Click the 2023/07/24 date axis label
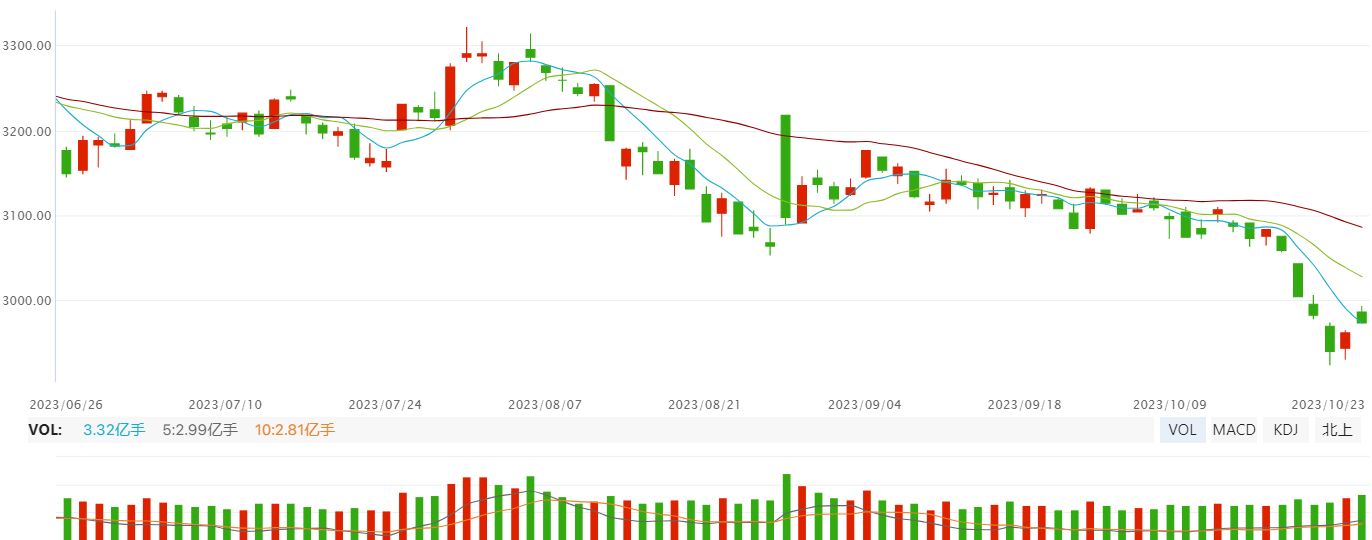Viewport: 1372px width, 540px height. pyautogui.click(x=385, y=405)
